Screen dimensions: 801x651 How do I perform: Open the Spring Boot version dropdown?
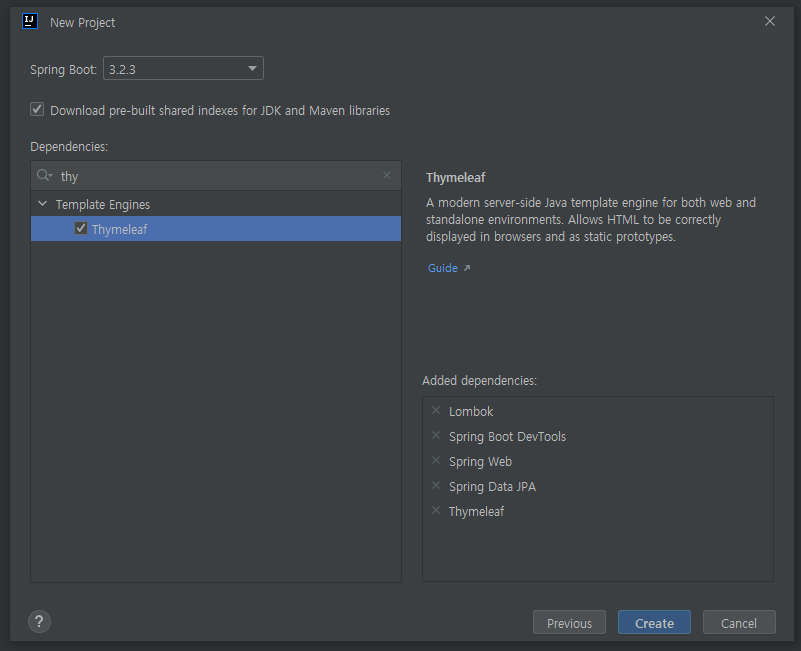tap(183, 68)
